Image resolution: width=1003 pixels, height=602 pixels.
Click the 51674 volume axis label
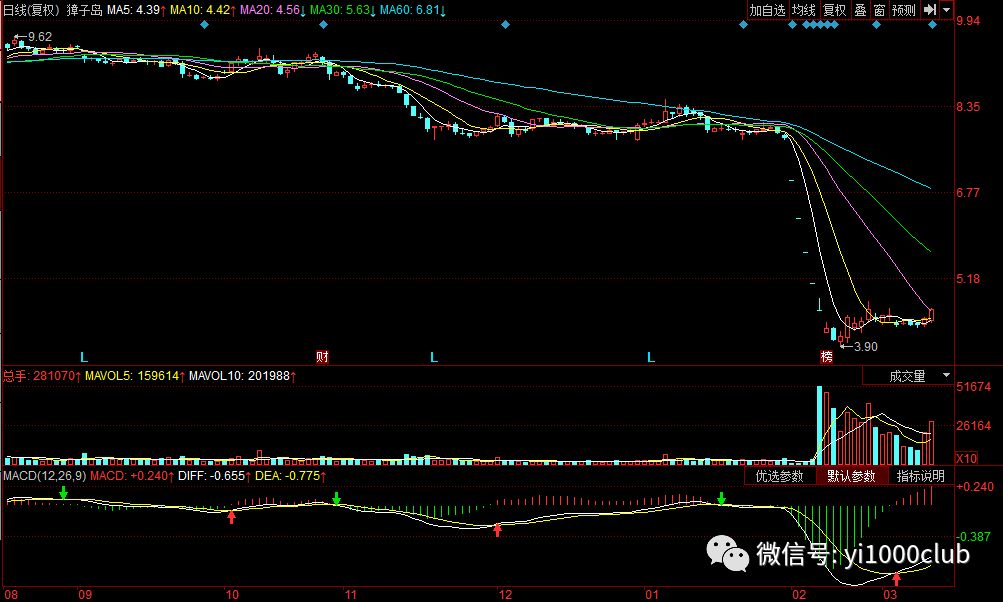974,386
